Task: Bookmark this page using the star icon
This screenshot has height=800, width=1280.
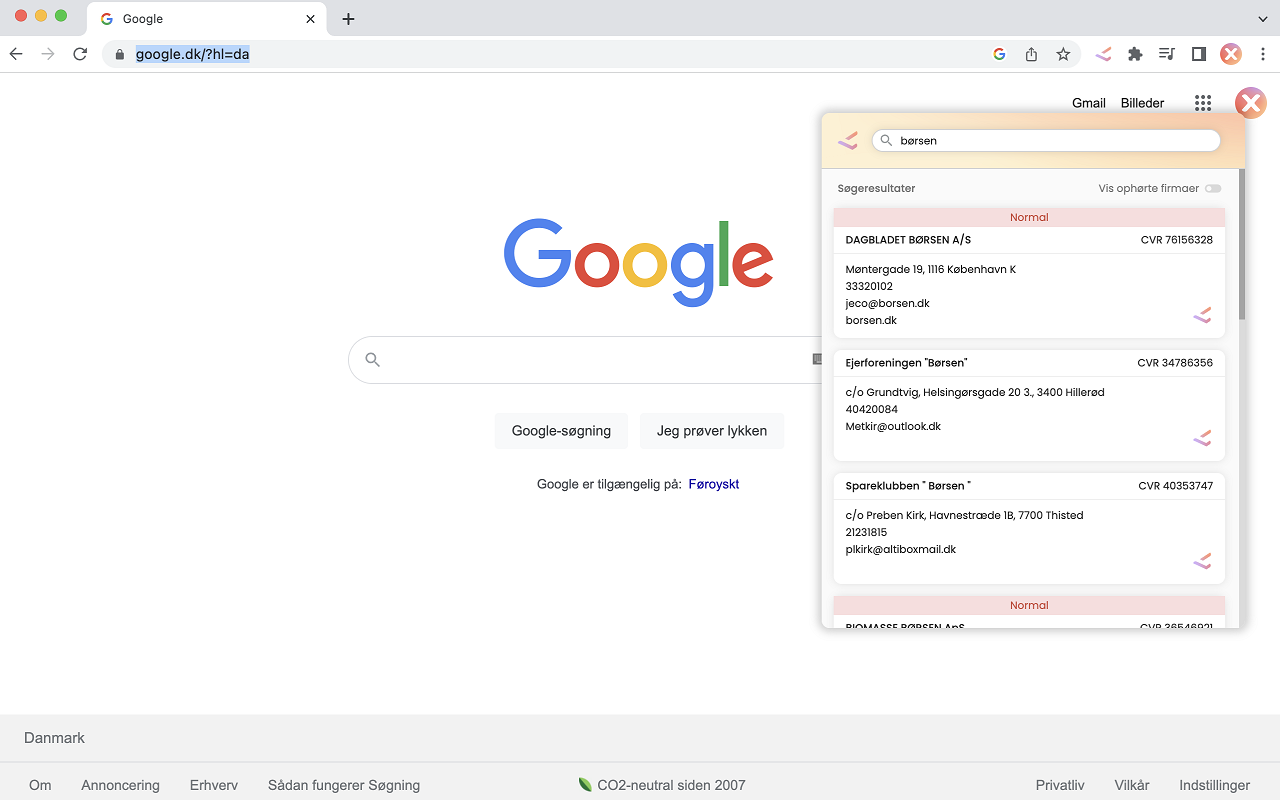Action: [1063, 54]
